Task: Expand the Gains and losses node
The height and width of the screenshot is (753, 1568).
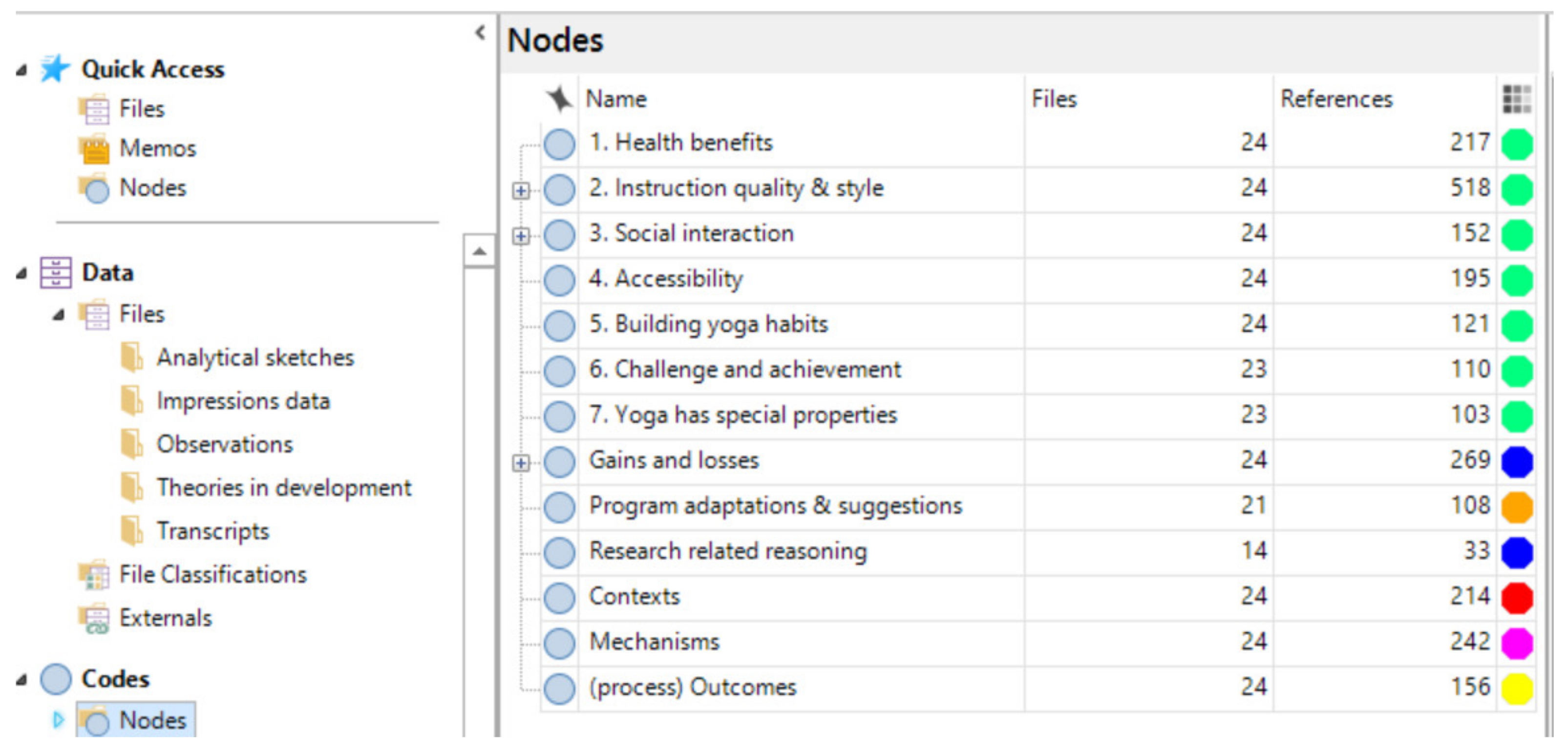Action: click(521, 463)
